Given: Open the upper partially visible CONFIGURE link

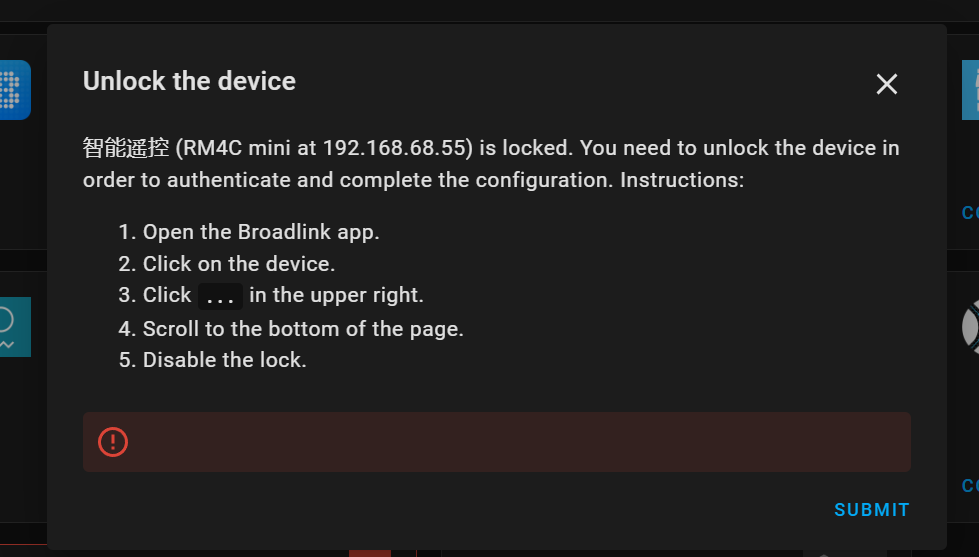Looking at the screenshot, I should point(970,213).
